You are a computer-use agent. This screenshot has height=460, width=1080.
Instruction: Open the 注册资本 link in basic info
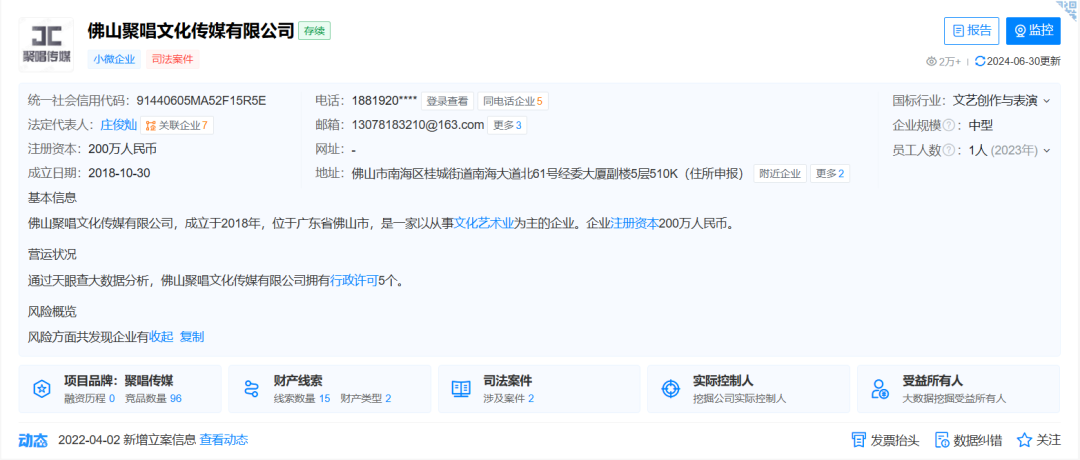[x=634, y=223]
